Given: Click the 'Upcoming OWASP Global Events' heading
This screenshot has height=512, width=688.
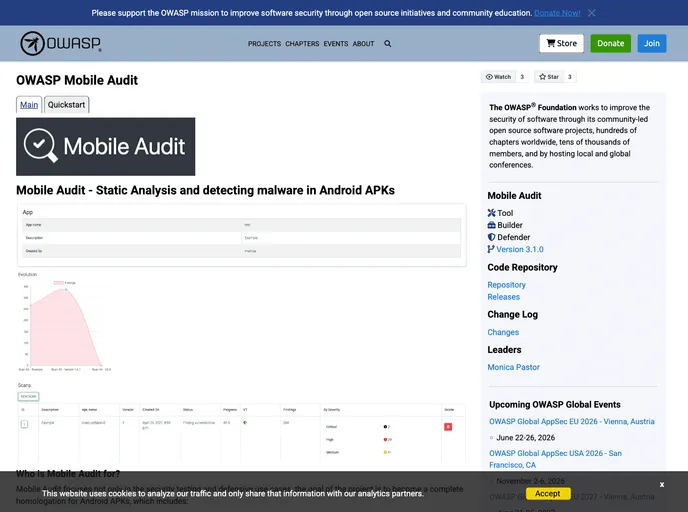Looking at the screenshot, I should point(555,405).
